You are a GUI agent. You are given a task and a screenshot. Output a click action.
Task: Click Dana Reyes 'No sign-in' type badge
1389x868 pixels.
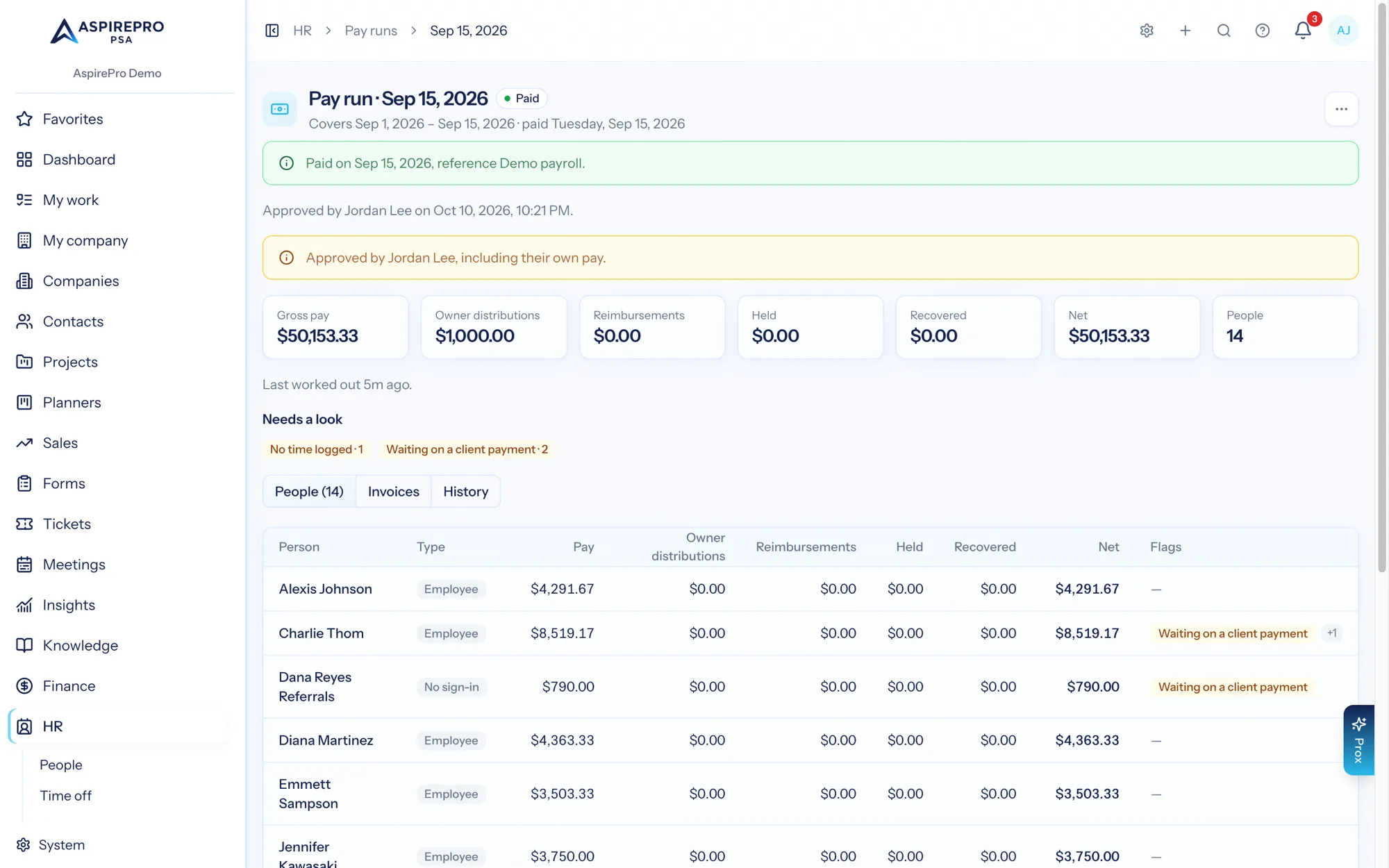(451, 687)
